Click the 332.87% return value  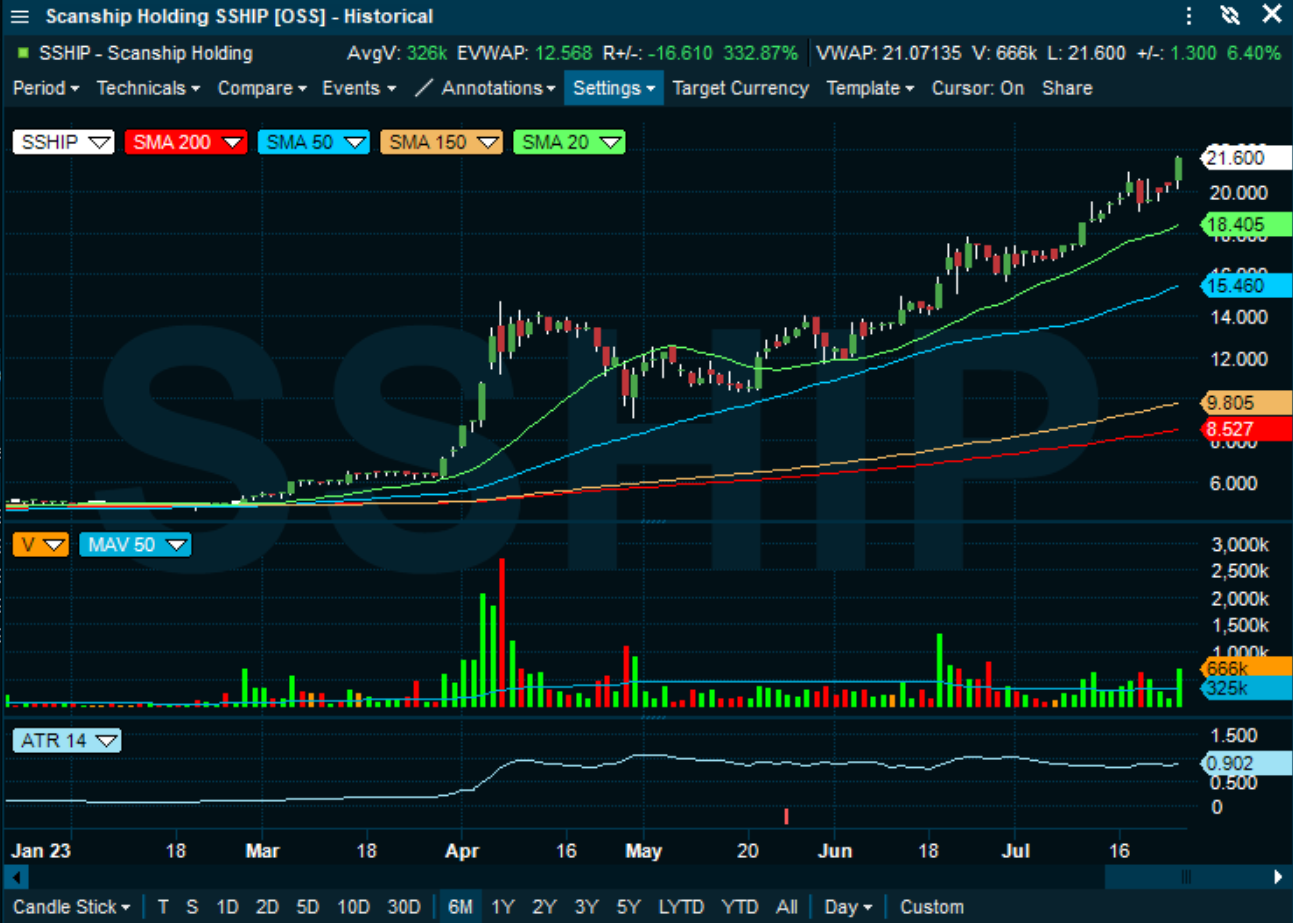click(x=762, y=53)
